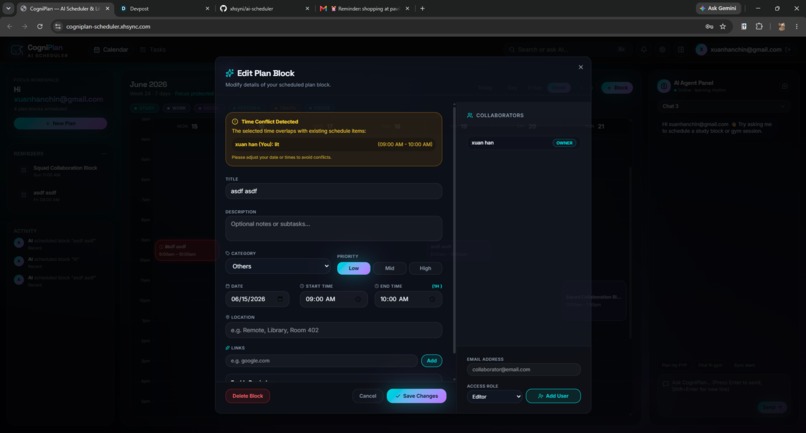Open the tab search dropdown arrow
Viewport: 806px width, 433px height.
(8, 8)
